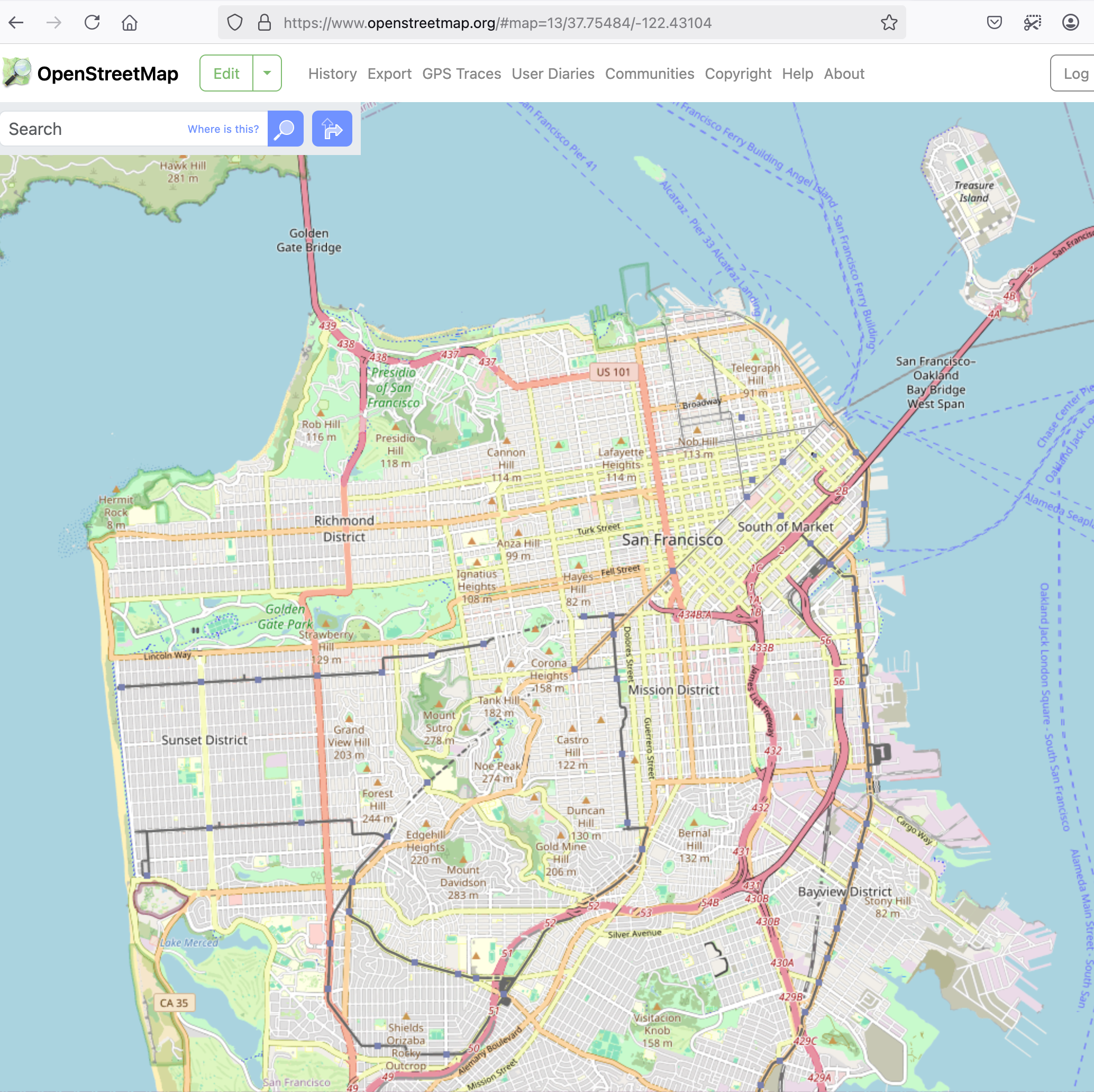Click the US 101 highway shield
Screen dimensions: 1094x1092
coord(613,372)
